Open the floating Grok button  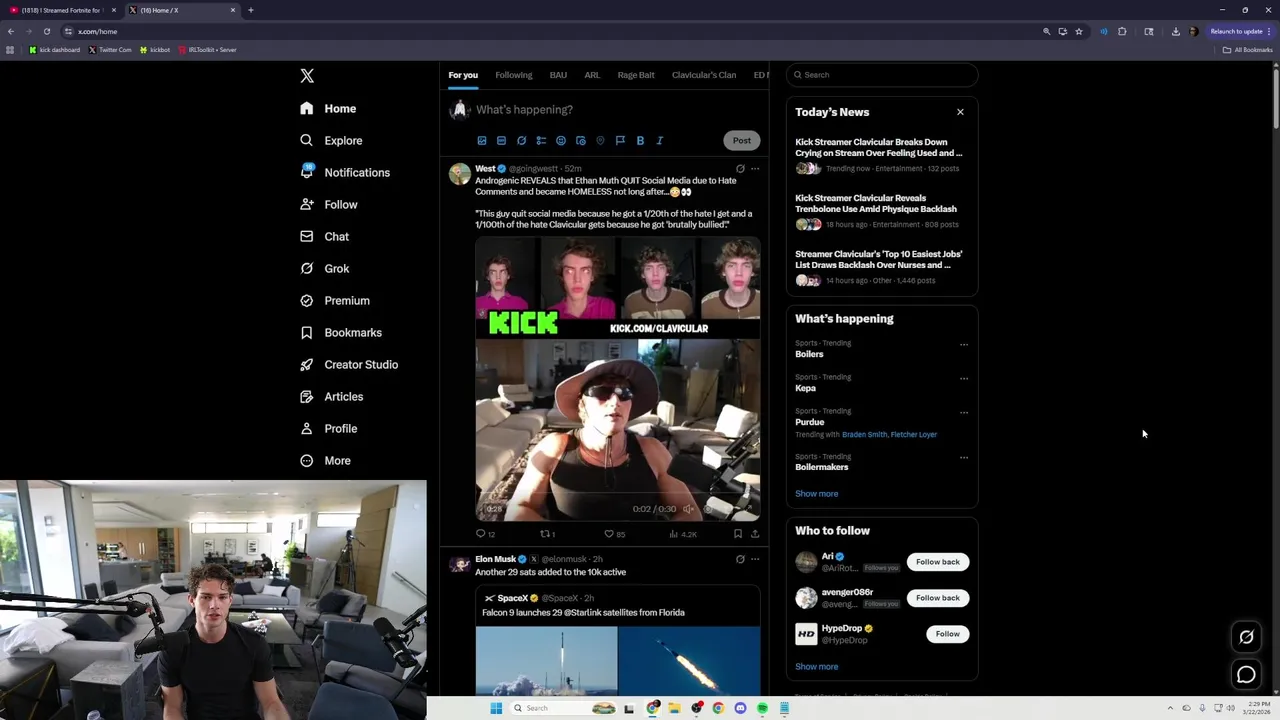point(1246,637)
